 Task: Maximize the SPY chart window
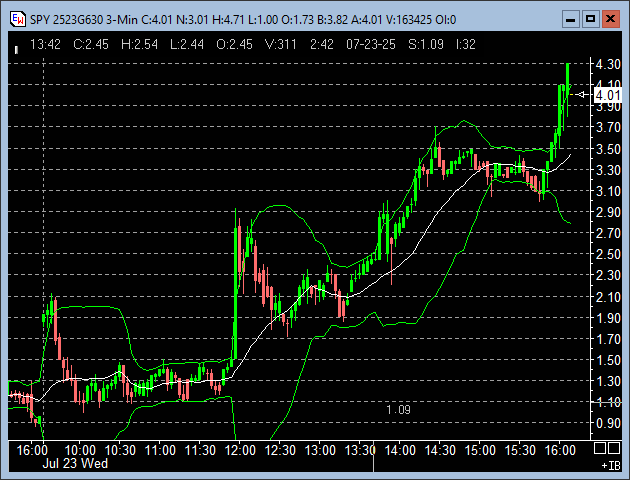[591, 19]
